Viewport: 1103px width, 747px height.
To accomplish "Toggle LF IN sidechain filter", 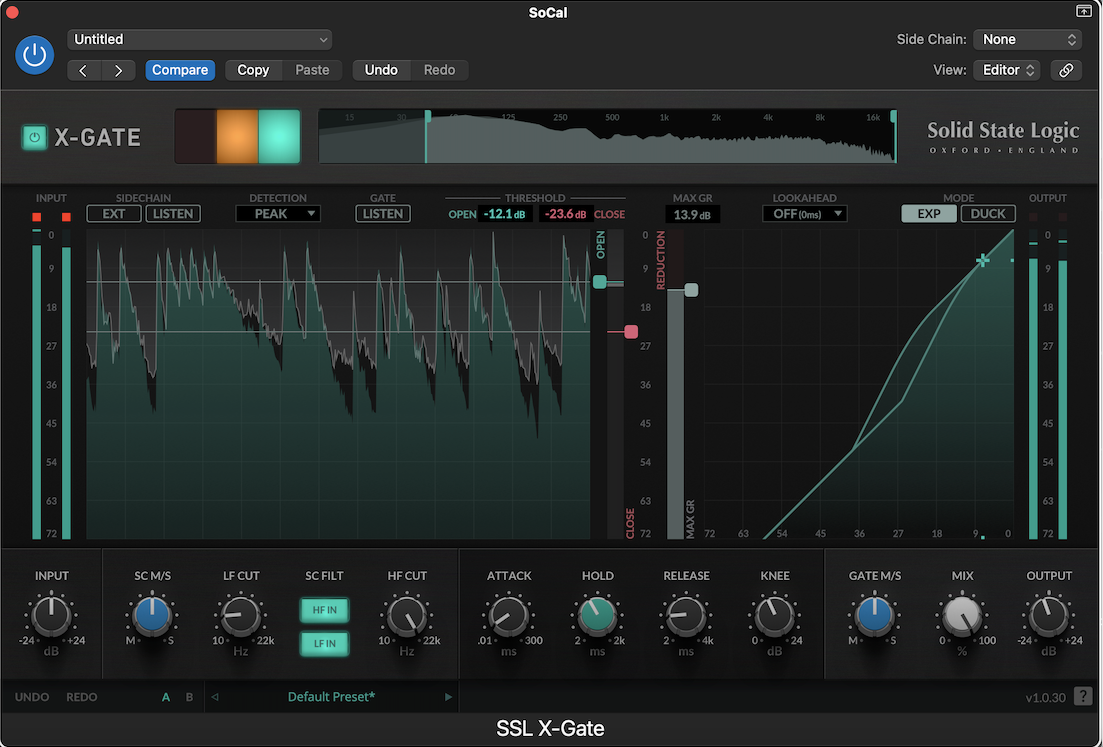I will tap(325, 645).
